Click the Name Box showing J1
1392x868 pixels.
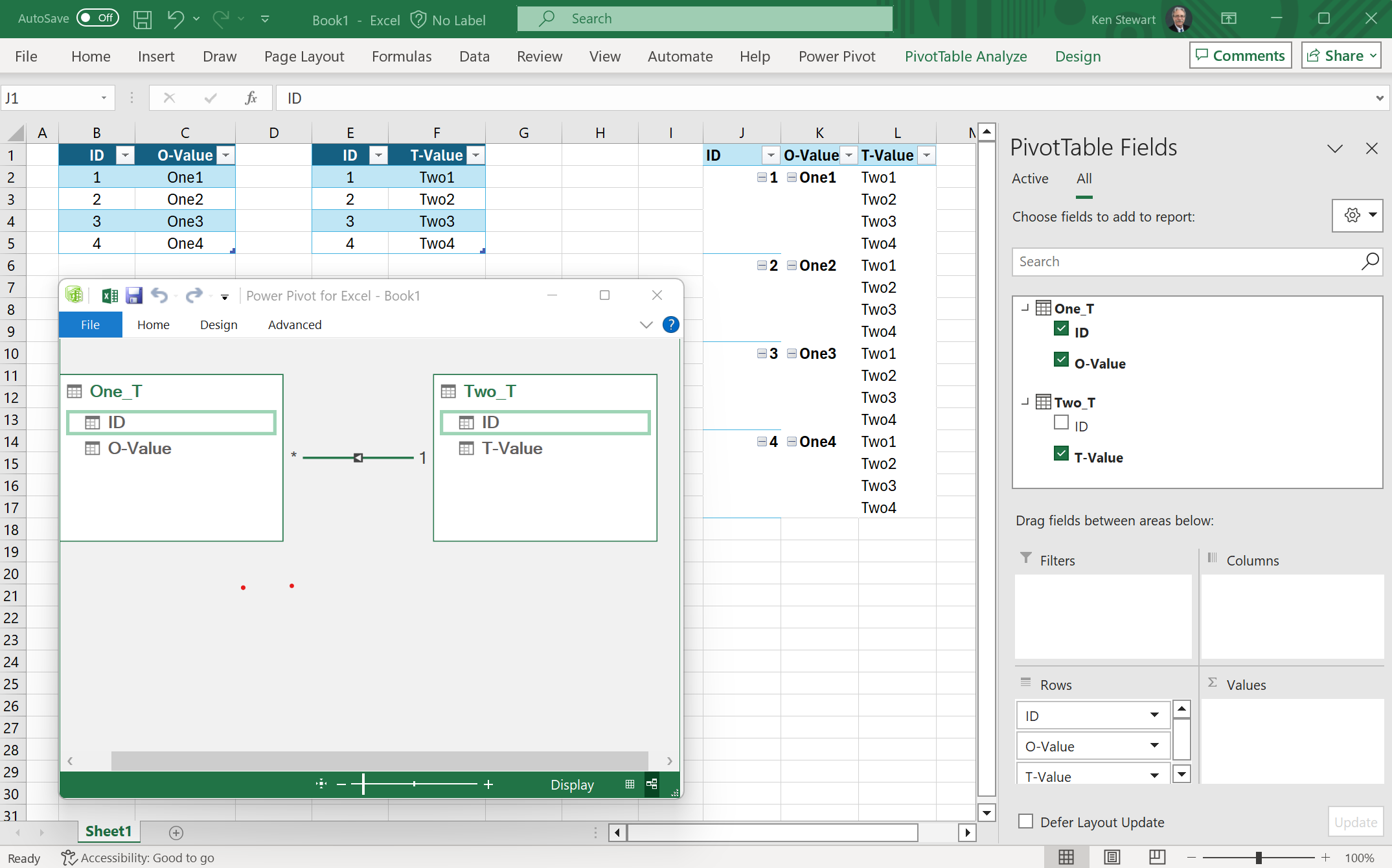(52, 97)
